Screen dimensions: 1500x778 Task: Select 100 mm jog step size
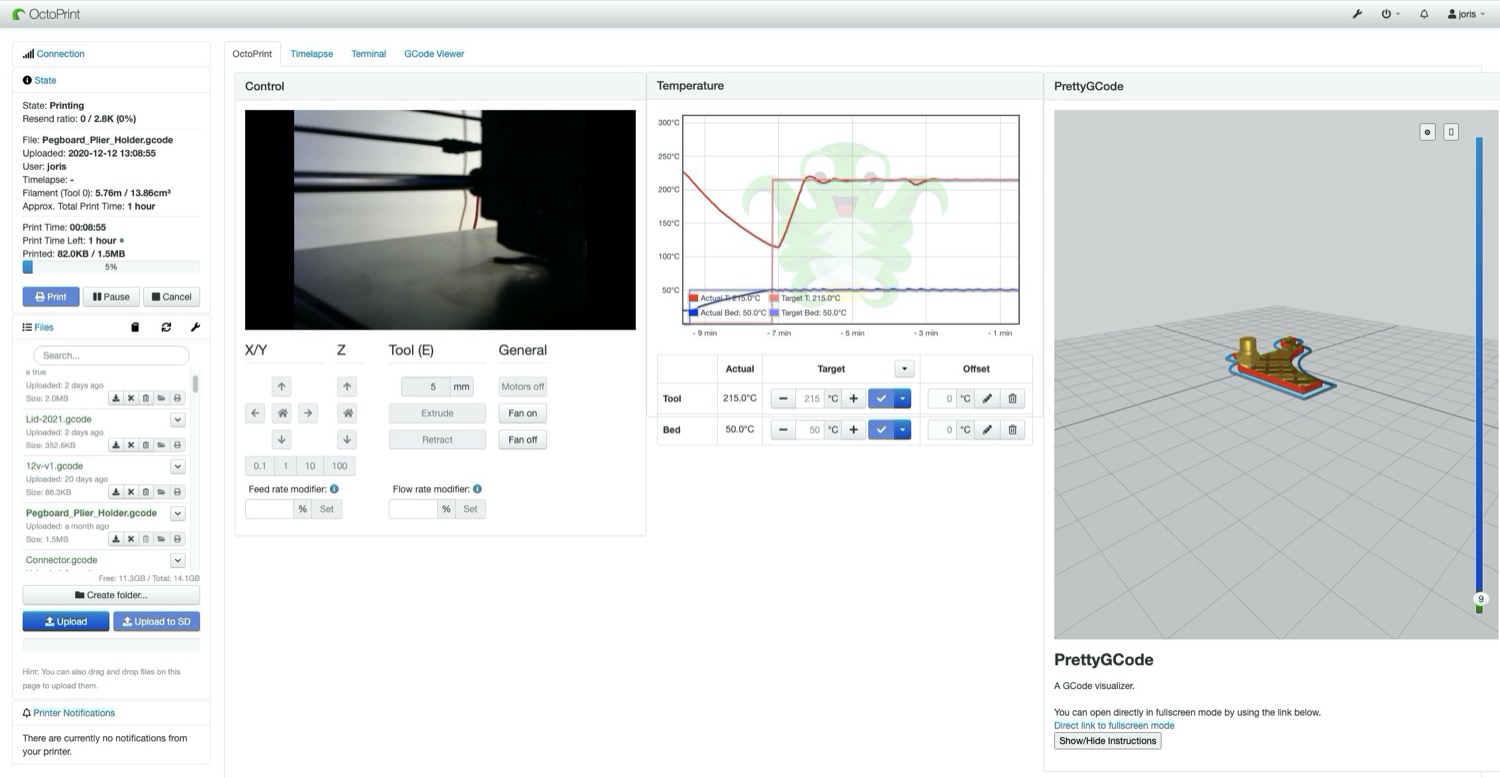(x=340, y=466)
